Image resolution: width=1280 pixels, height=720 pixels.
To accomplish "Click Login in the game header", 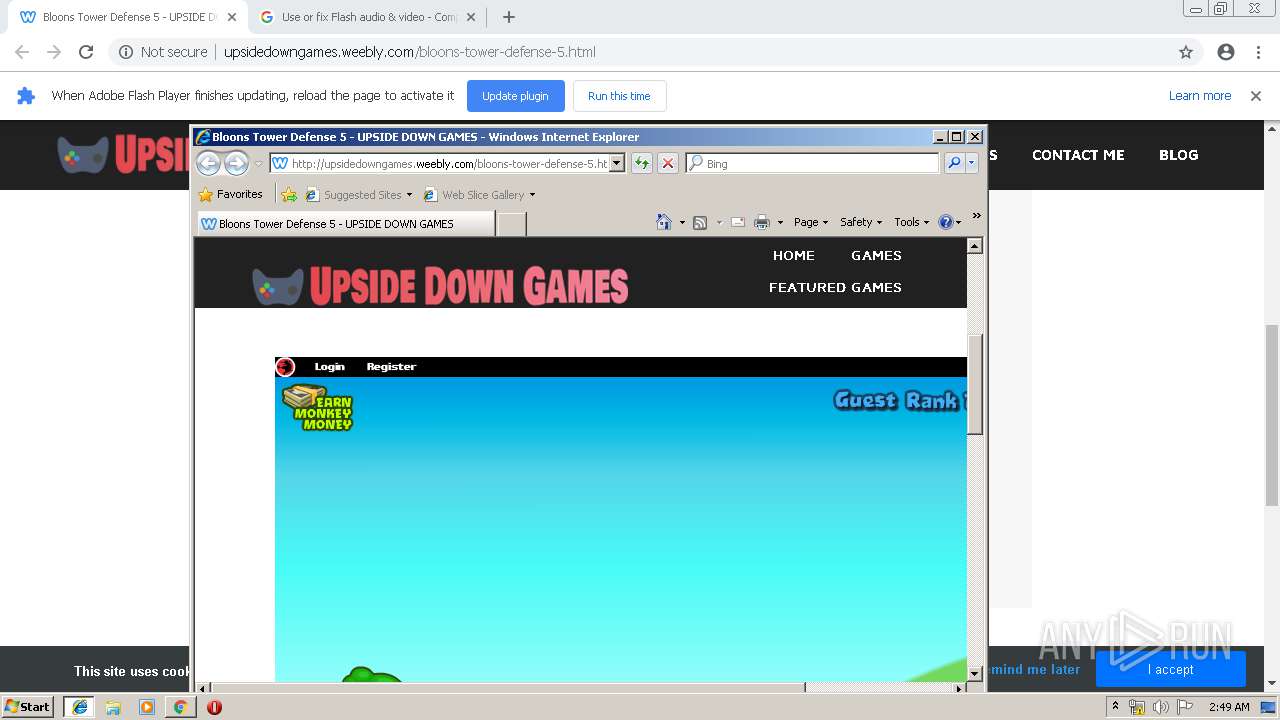I will (x=329, y=367).
